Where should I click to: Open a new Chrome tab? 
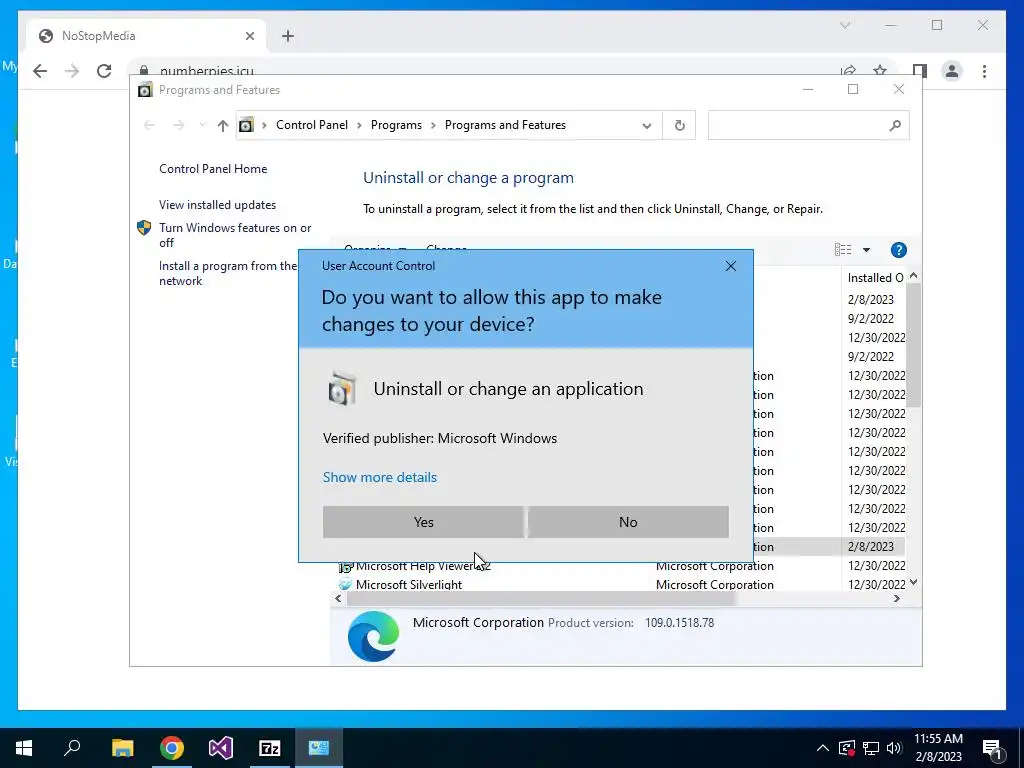point(288,36)
